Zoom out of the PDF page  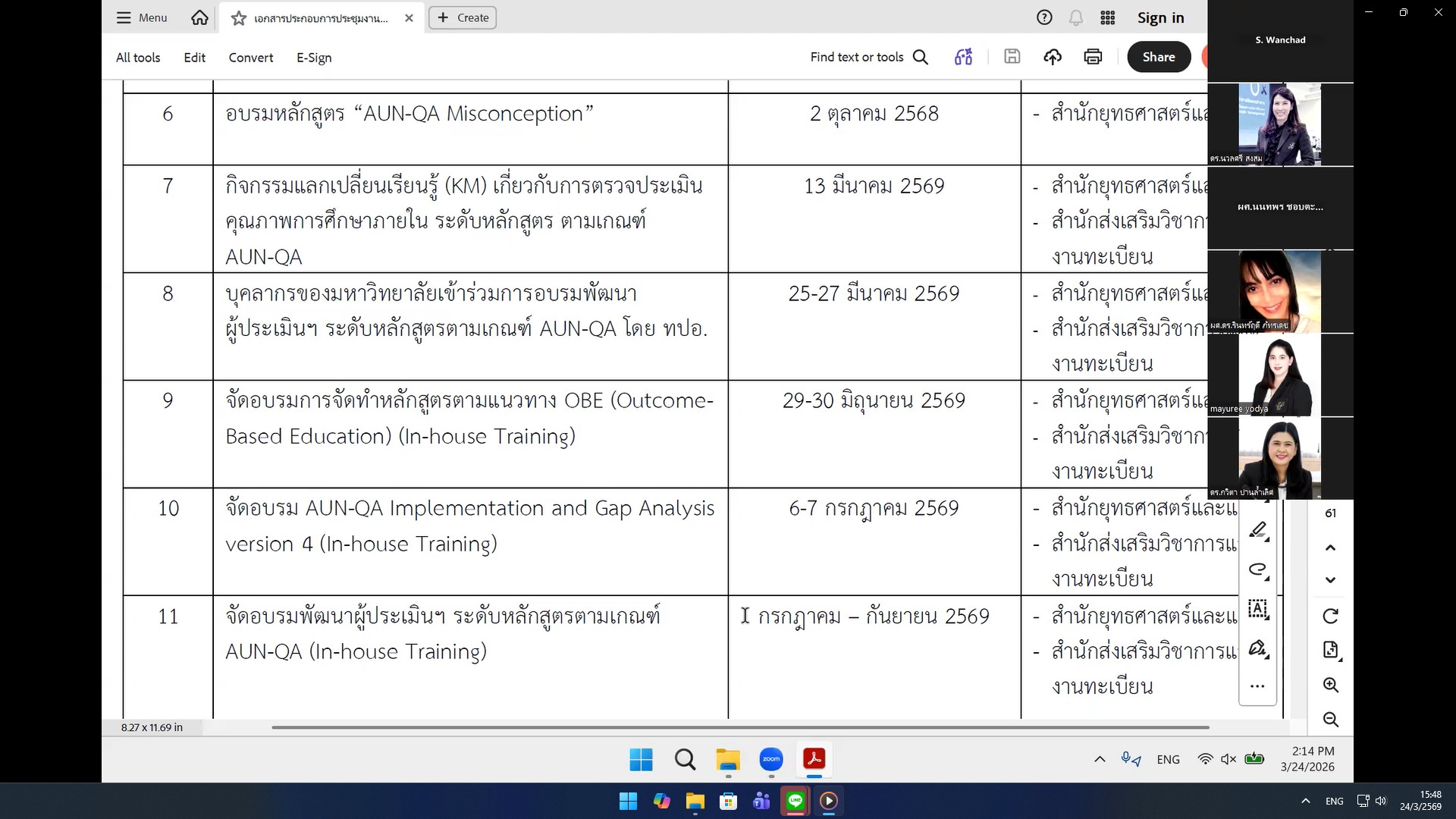click(x=1330, y=720)
